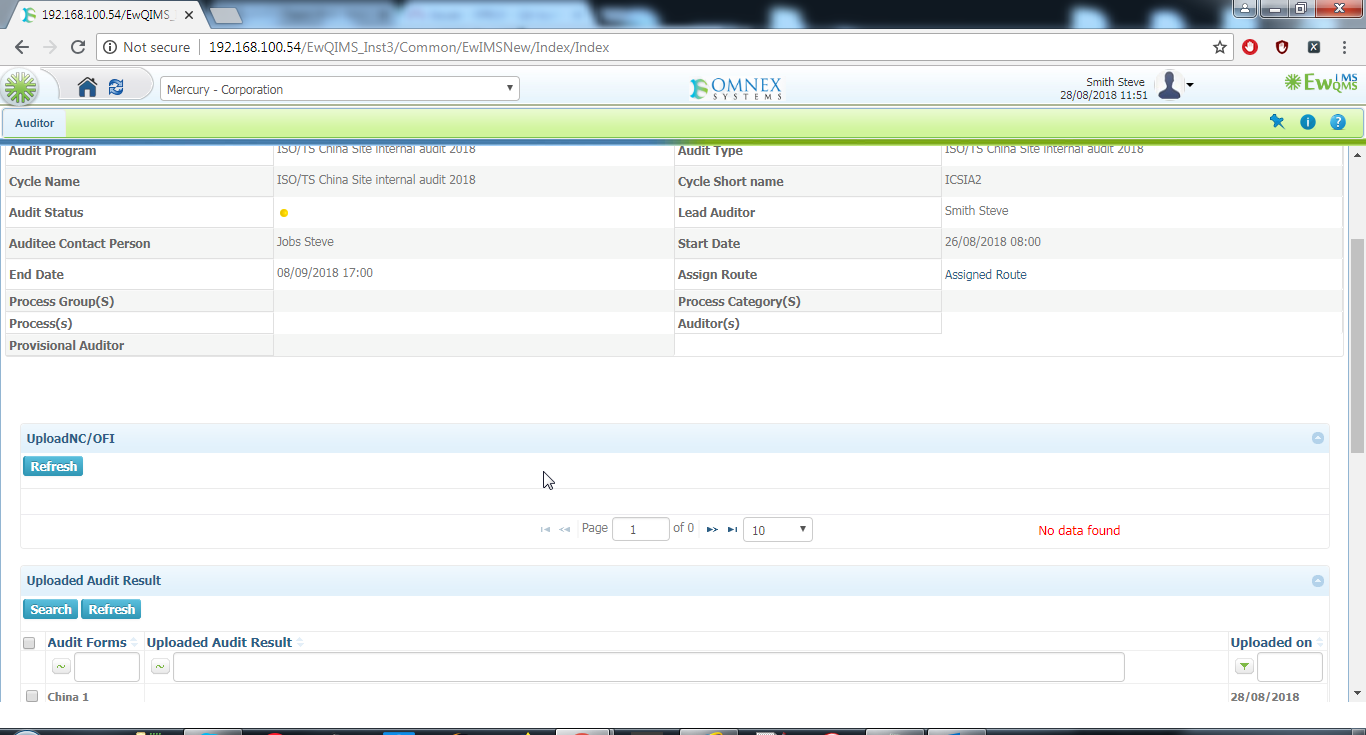
Task: Click the Uploaded Audit Result filter text box
Action: [x=649, y=667]
